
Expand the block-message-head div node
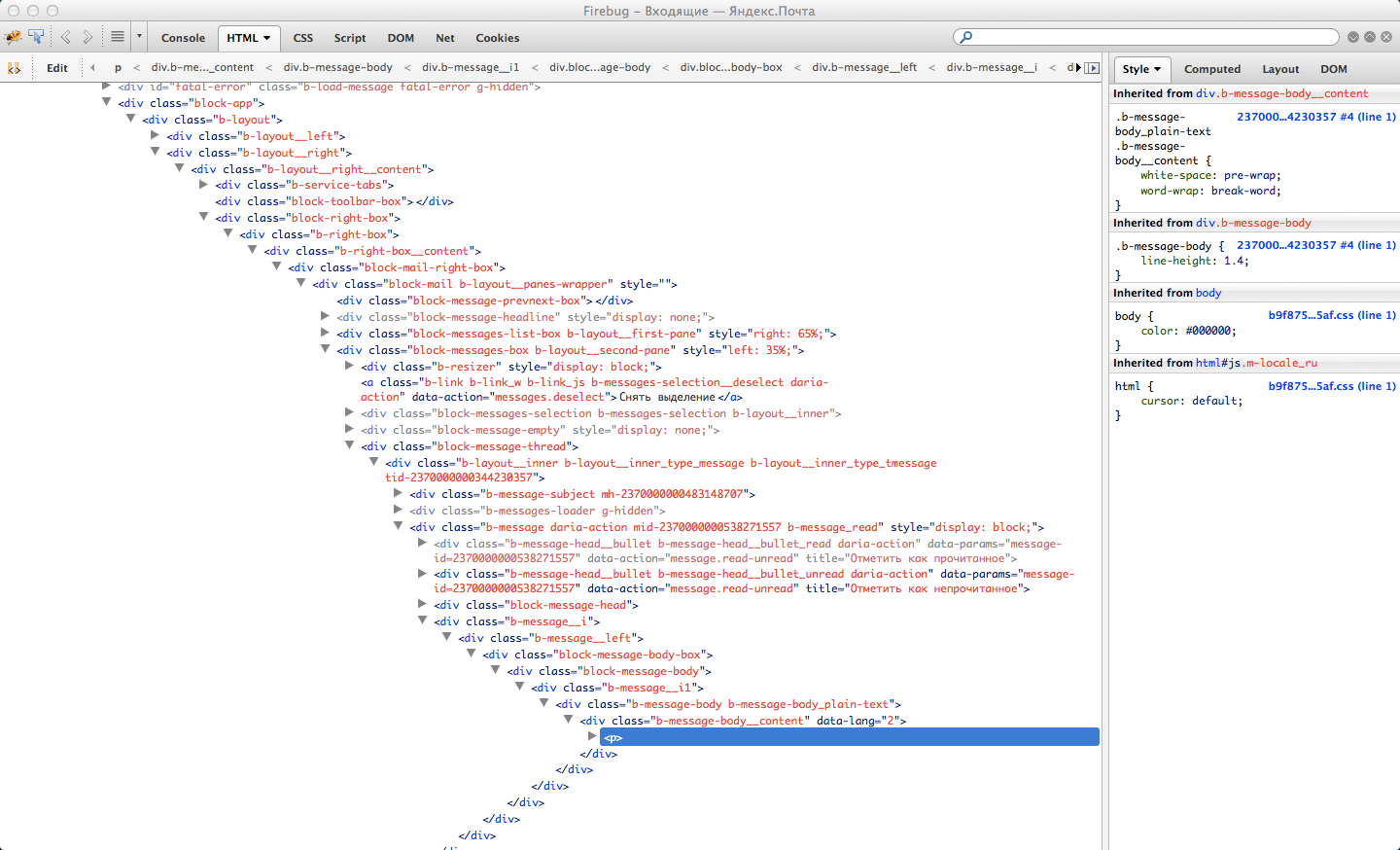click(422, 604)
